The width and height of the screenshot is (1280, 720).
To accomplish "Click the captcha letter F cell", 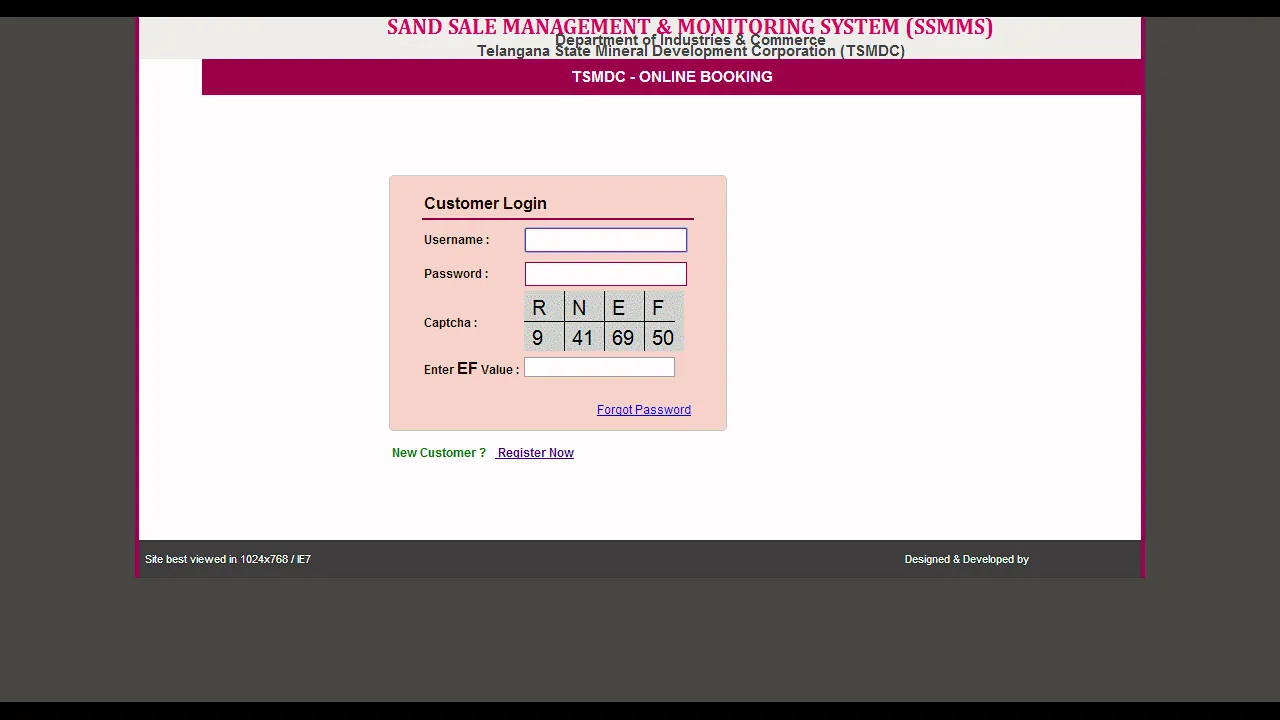I will click(x=664, y=307).
